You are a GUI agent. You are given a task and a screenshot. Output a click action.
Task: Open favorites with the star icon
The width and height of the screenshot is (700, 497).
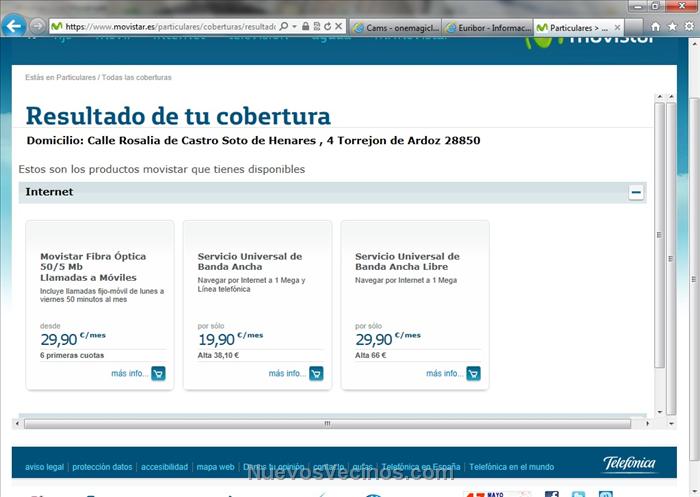point(672,27)
